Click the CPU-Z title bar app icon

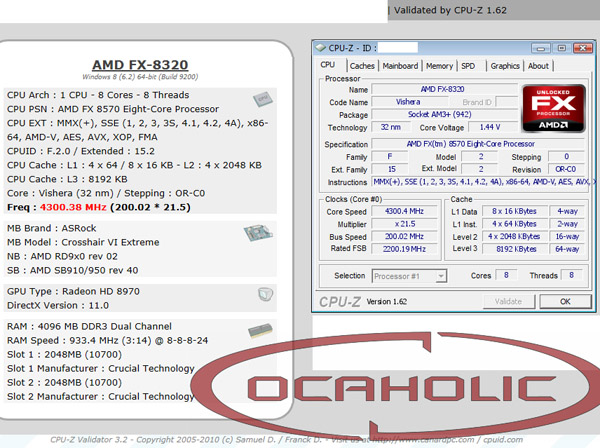coord(320,48)
